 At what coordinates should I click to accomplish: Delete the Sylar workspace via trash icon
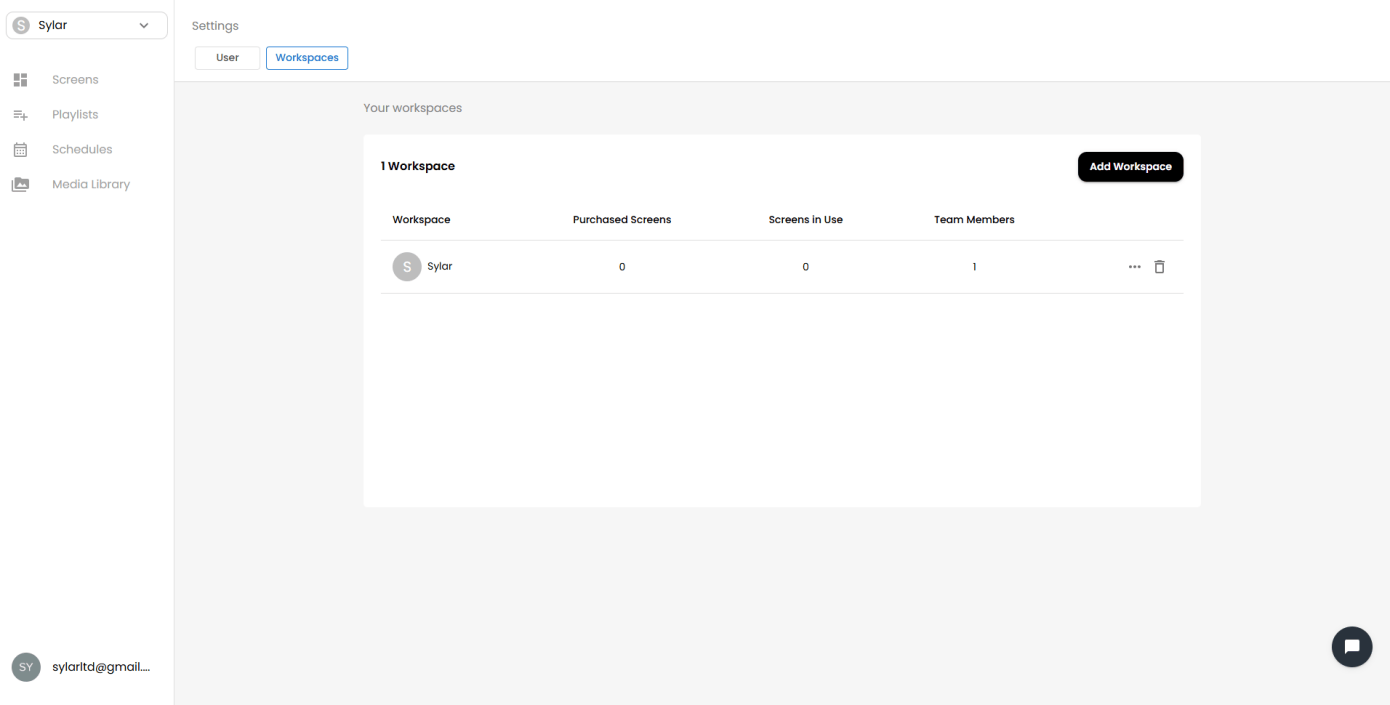click(1159, 267)
